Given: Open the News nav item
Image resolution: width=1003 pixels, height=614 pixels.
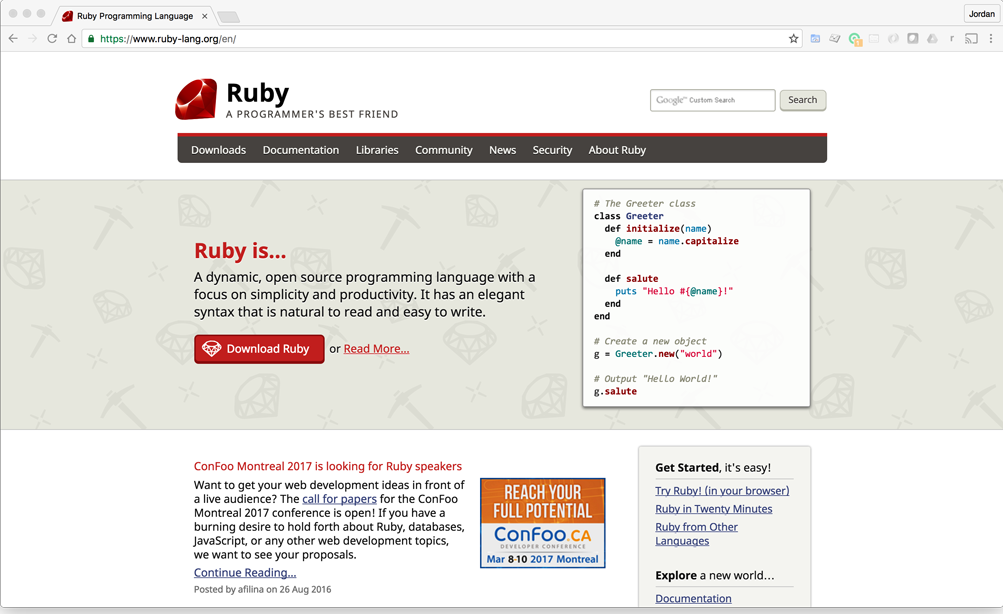Looking at the screenshot, I should 503,150.
